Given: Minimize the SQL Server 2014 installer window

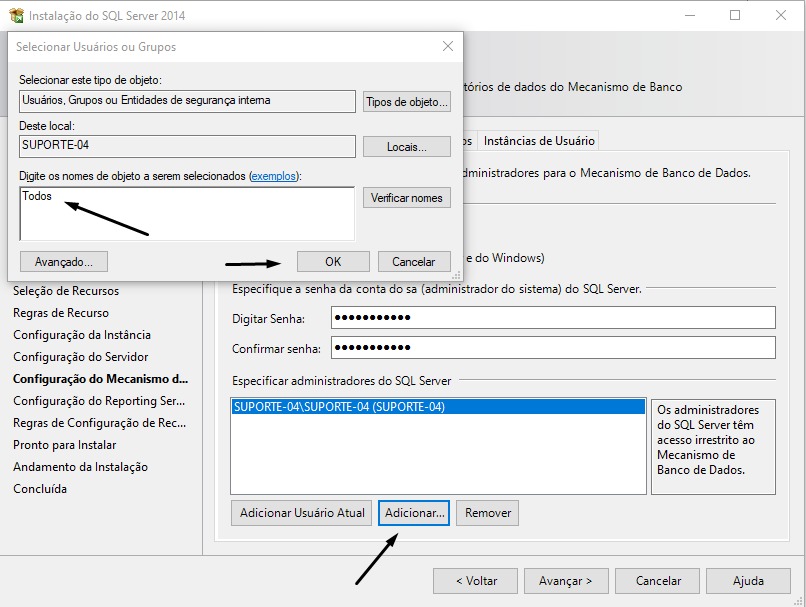Looking at the screenshot, I should pyautogui.click(x=690, y=15).
